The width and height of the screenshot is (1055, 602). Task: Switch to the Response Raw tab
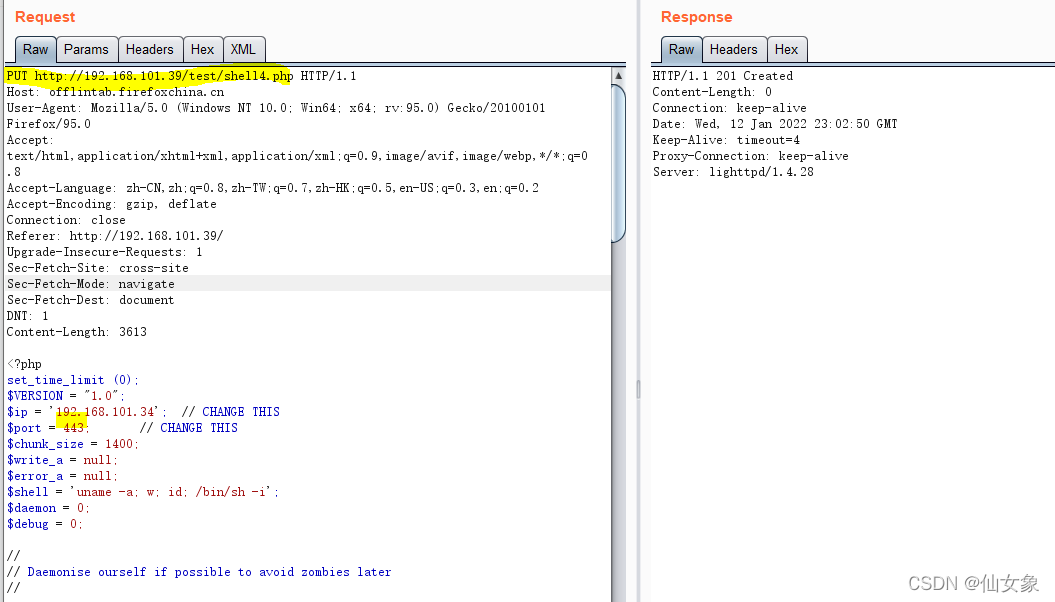[x=681, y=50]
